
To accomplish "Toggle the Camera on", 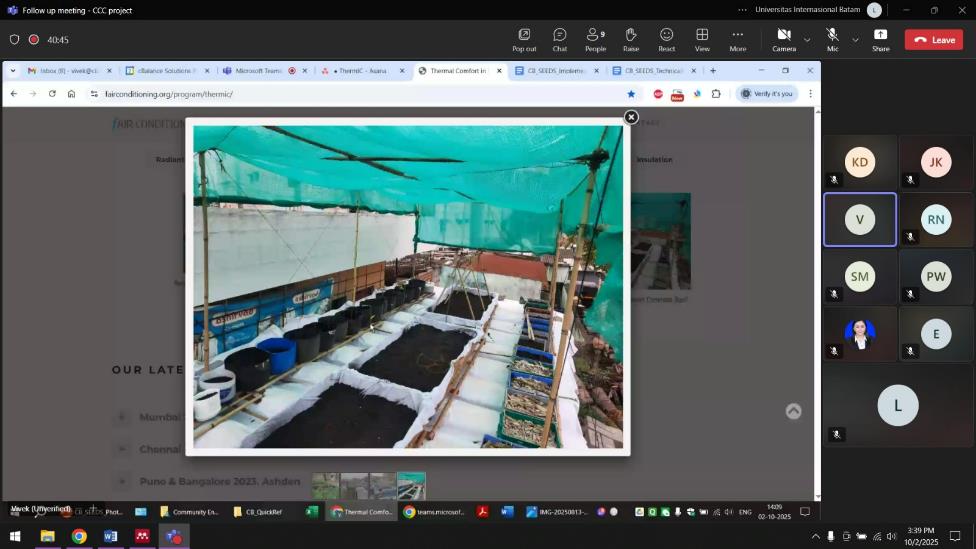I will [784, 39].
